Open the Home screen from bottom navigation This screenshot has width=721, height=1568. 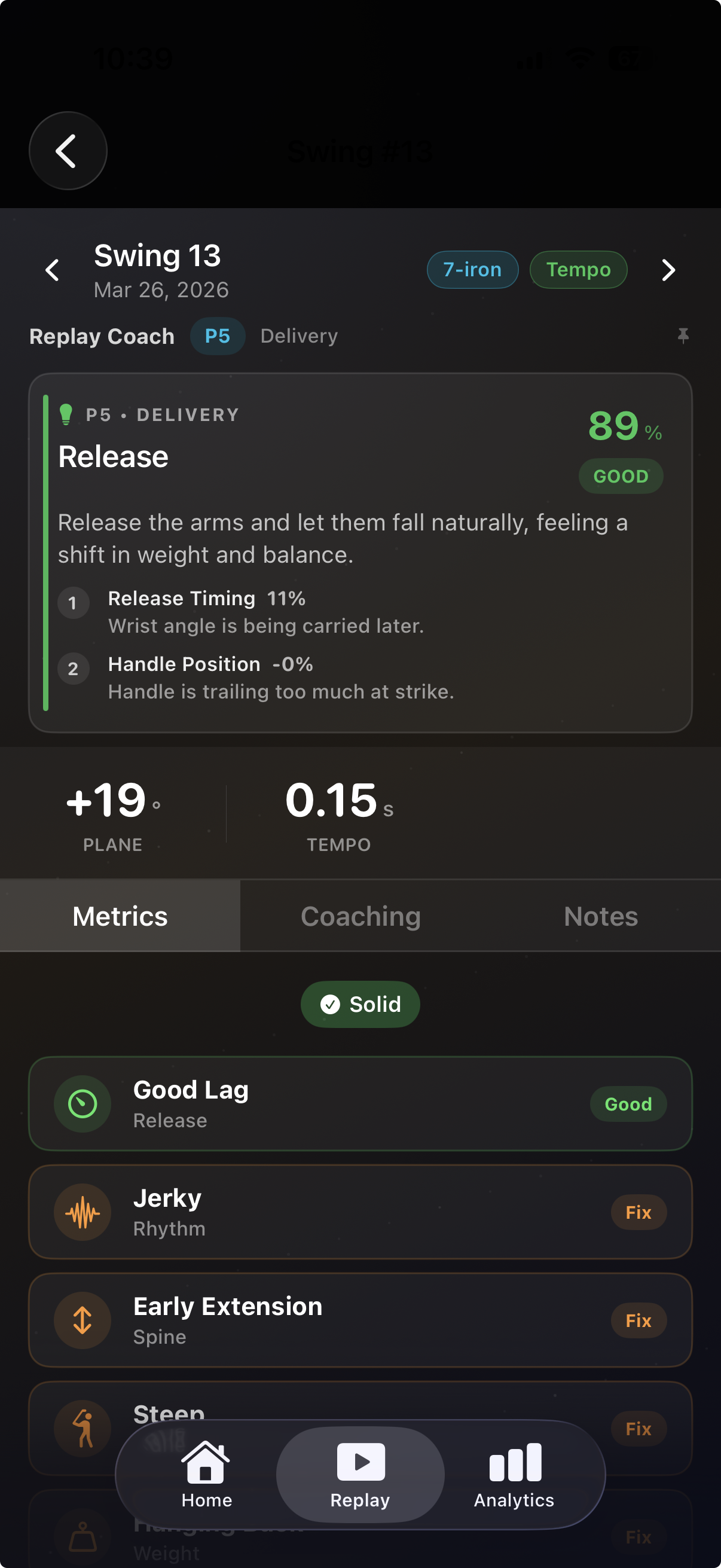tap(206, 1475)
